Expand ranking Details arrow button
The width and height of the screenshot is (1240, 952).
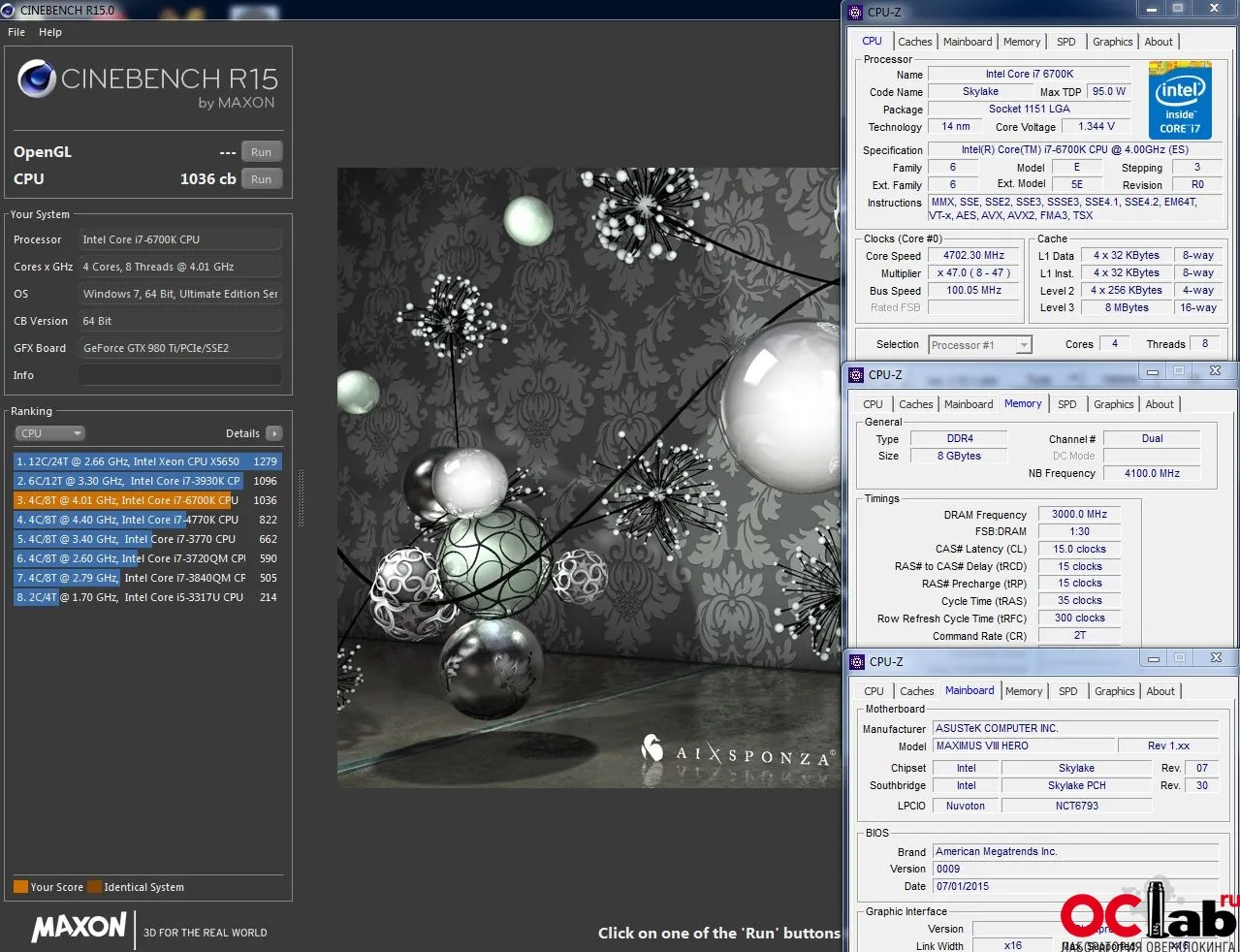(274, 433)
